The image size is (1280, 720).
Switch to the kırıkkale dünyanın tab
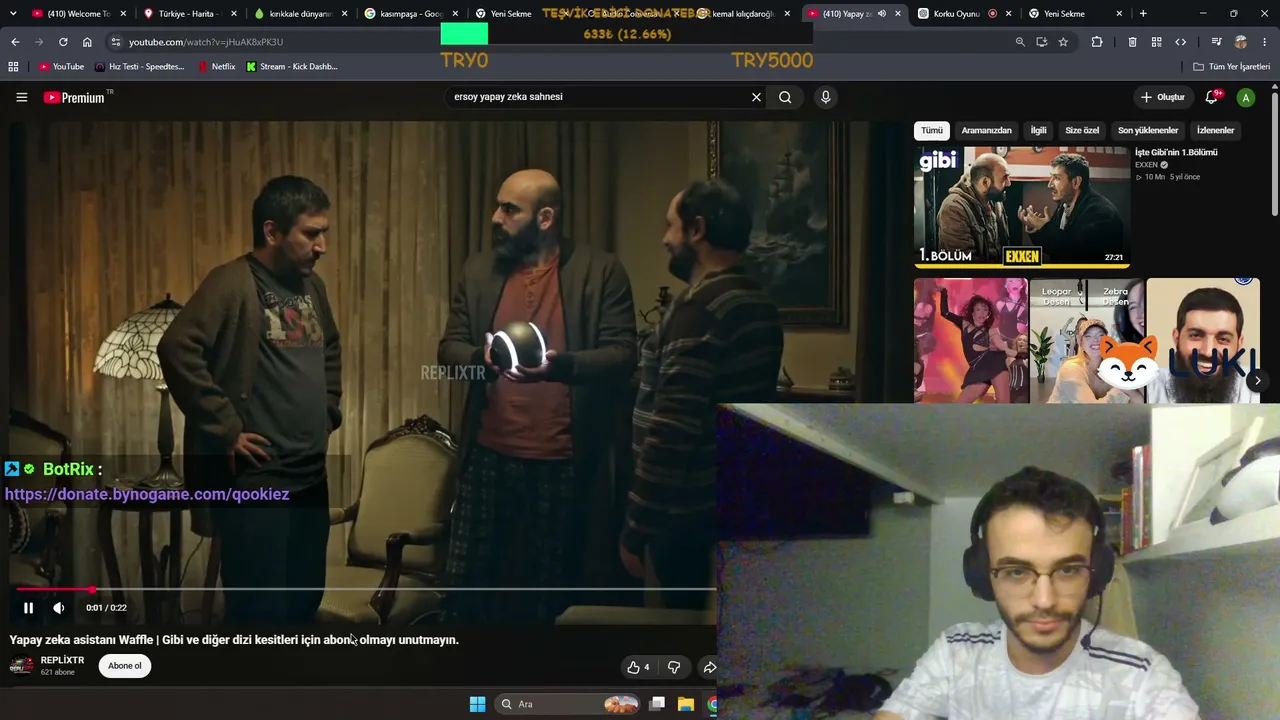click(299, 14)
